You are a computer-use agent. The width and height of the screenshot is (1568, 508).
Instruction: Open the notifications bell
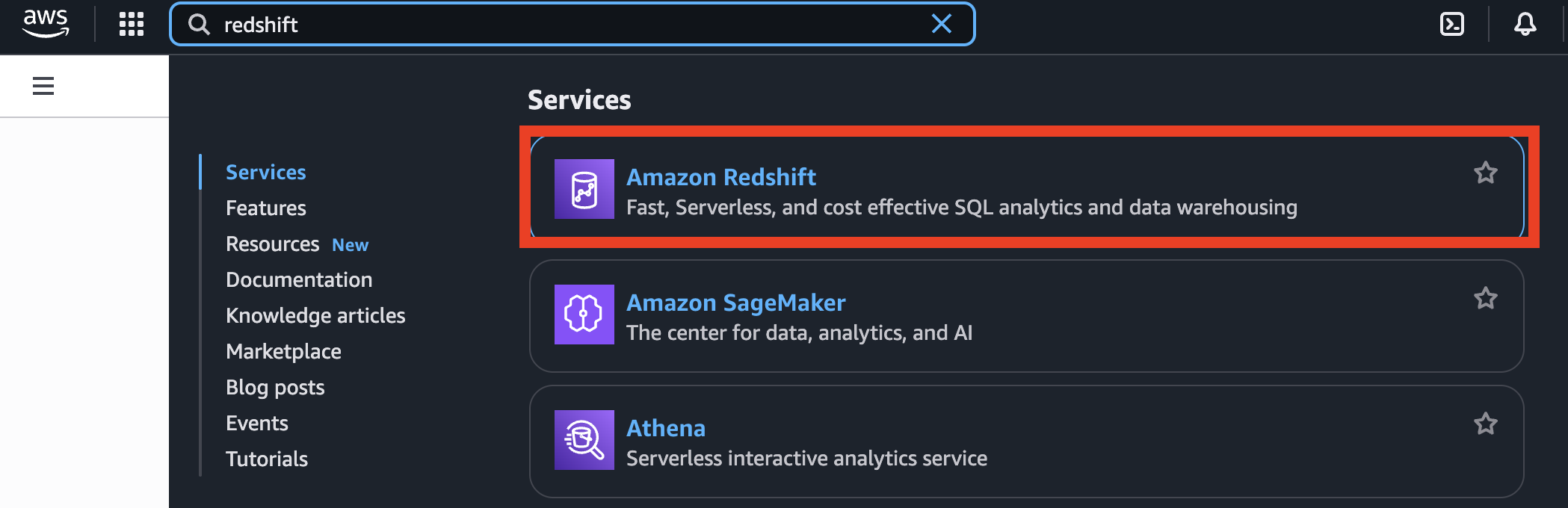(x=1524, y=24)
